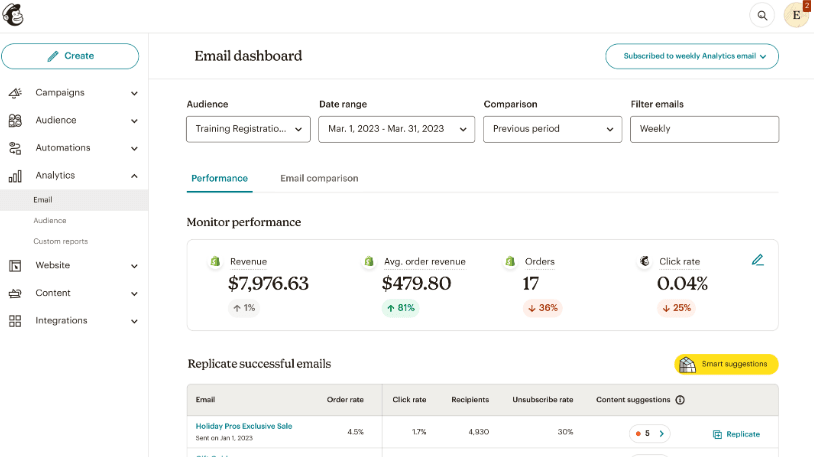The width and height of the screenshot is (814, 457).
Task: Click the Content suggestions info icon
Action: coord(680,400)
